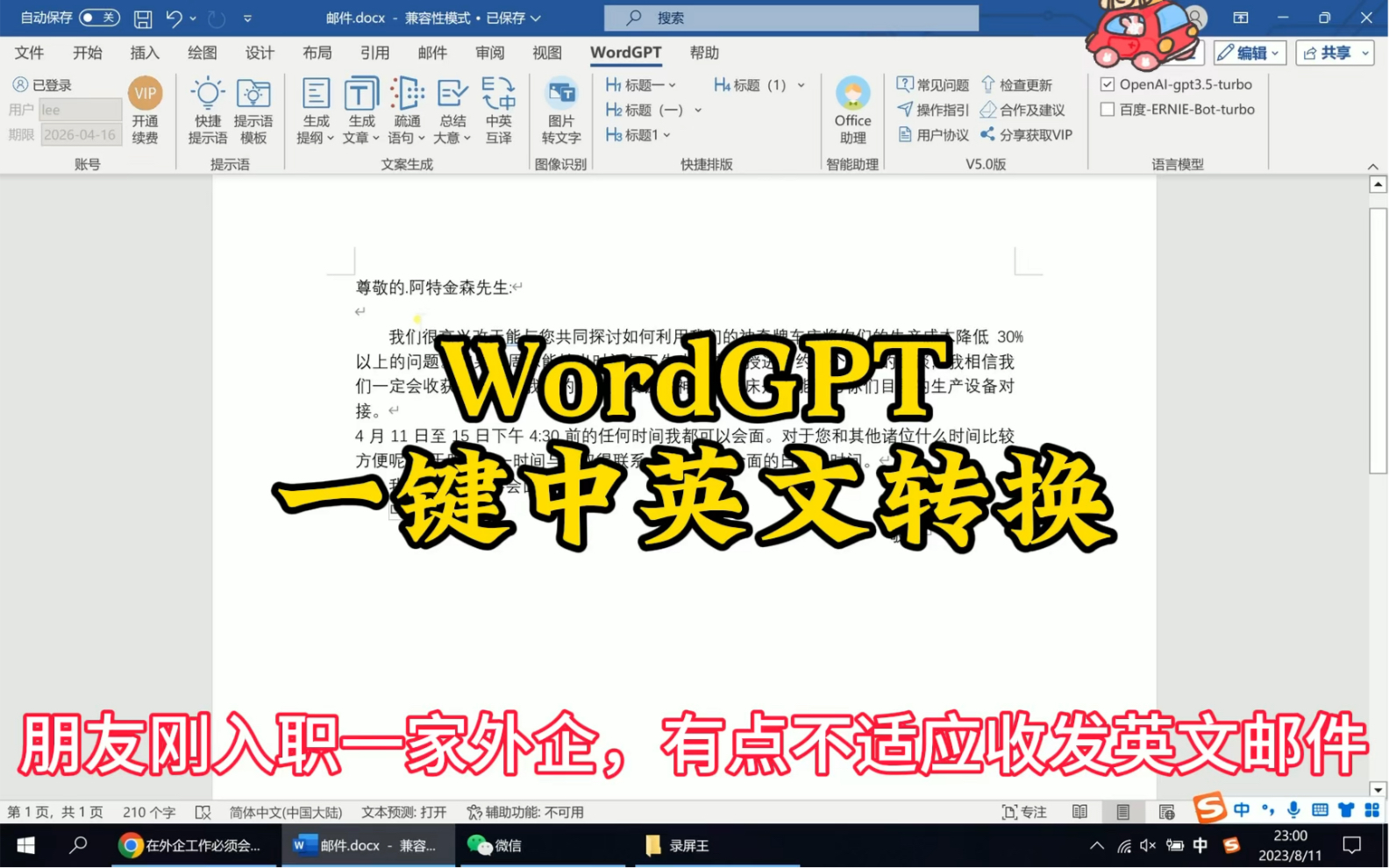The width and height of the screenshot is (1389, 868).
Task: Uncheck the OpenAI-gpt3.5-turbo checkbox
Action: pyautogui.click(x=1108, y=85)
